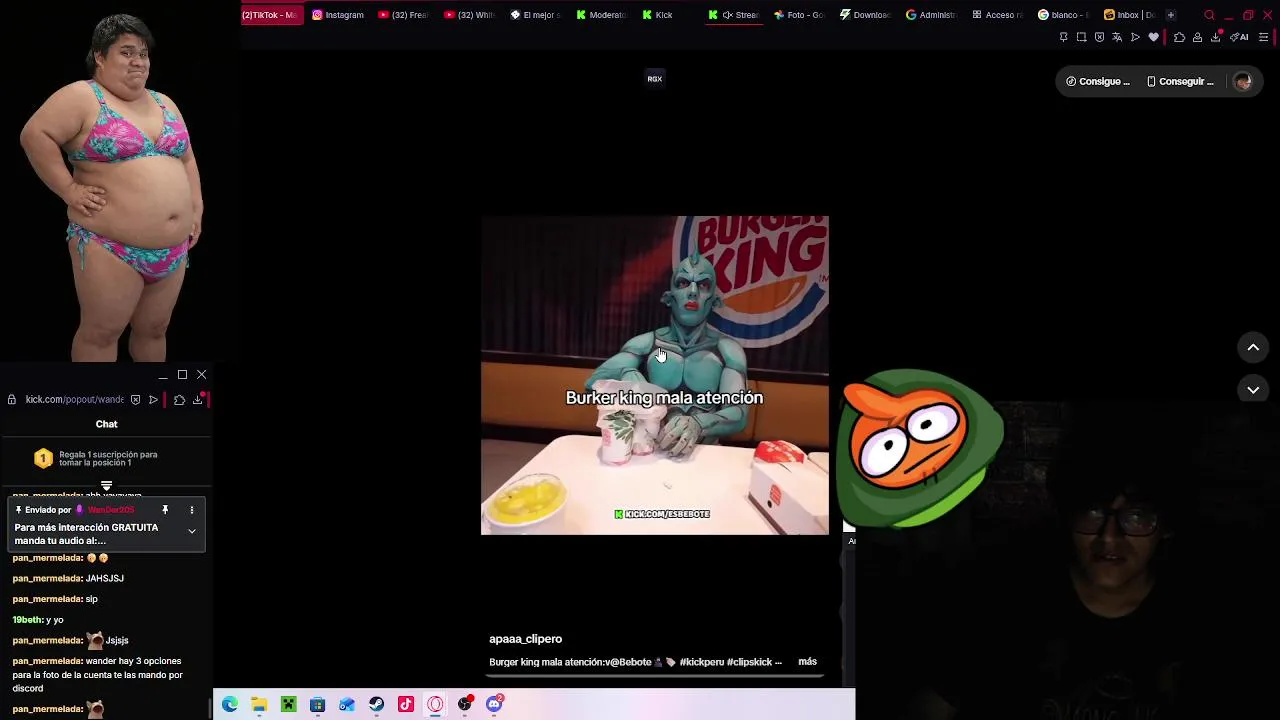Open the Instagram browser tab

[x=338, y=15]
